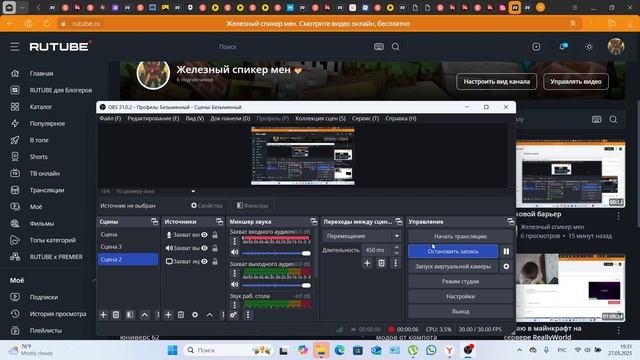Delete selected scene with trash icon

pos(116,315)
